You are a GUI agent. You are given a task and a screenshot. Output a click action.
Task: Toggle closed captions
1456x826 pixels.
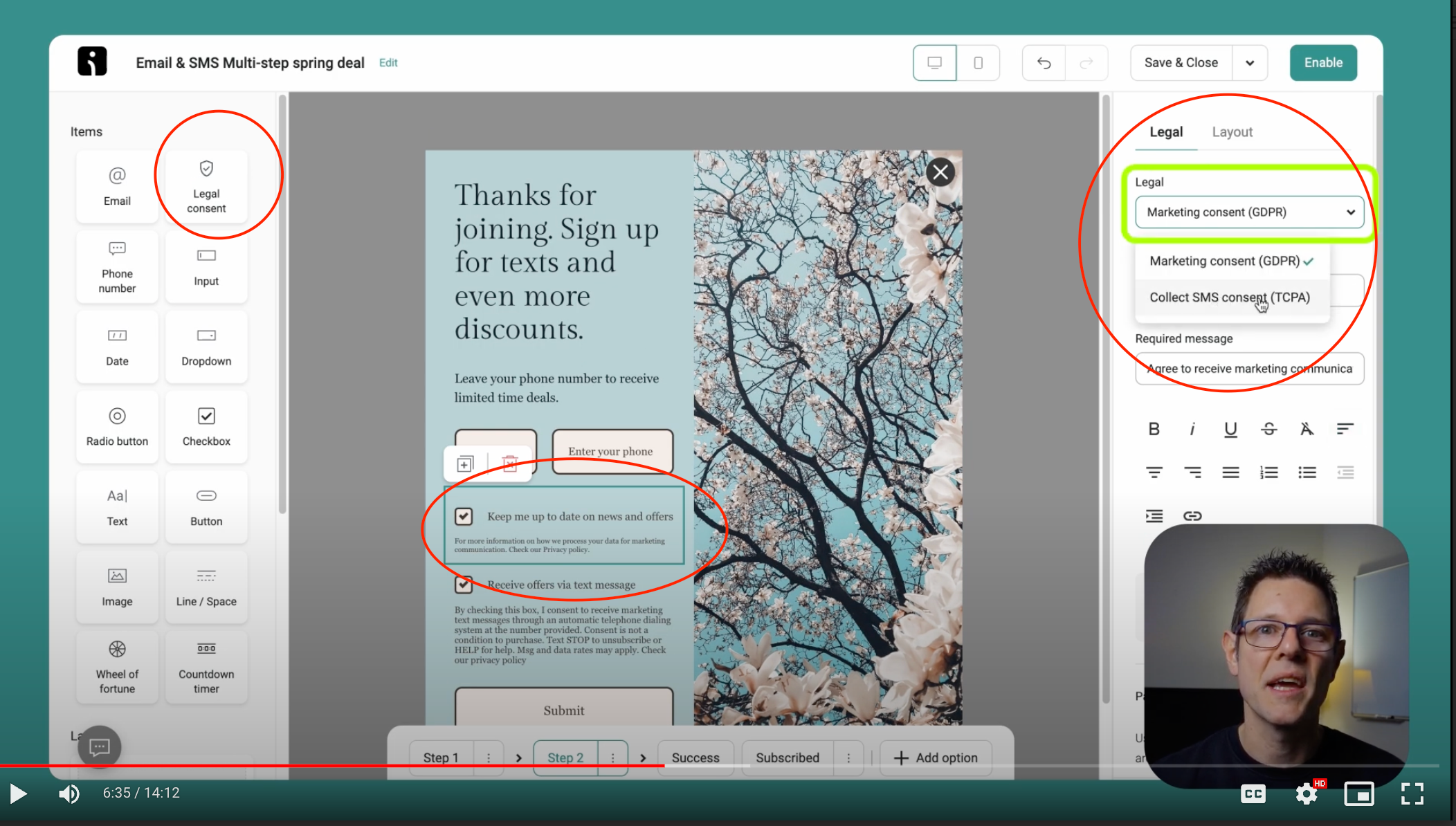[1253, 793]
